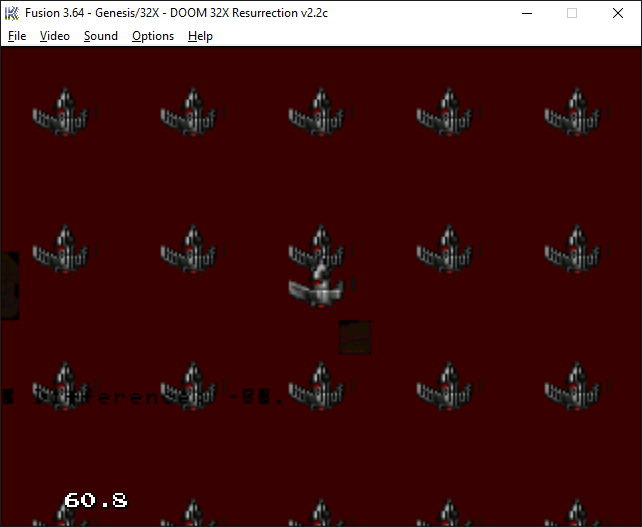This screenshot has width=642, height=527.
Task: Click the Fusion app icon in title bar
Action: (12, 13)
